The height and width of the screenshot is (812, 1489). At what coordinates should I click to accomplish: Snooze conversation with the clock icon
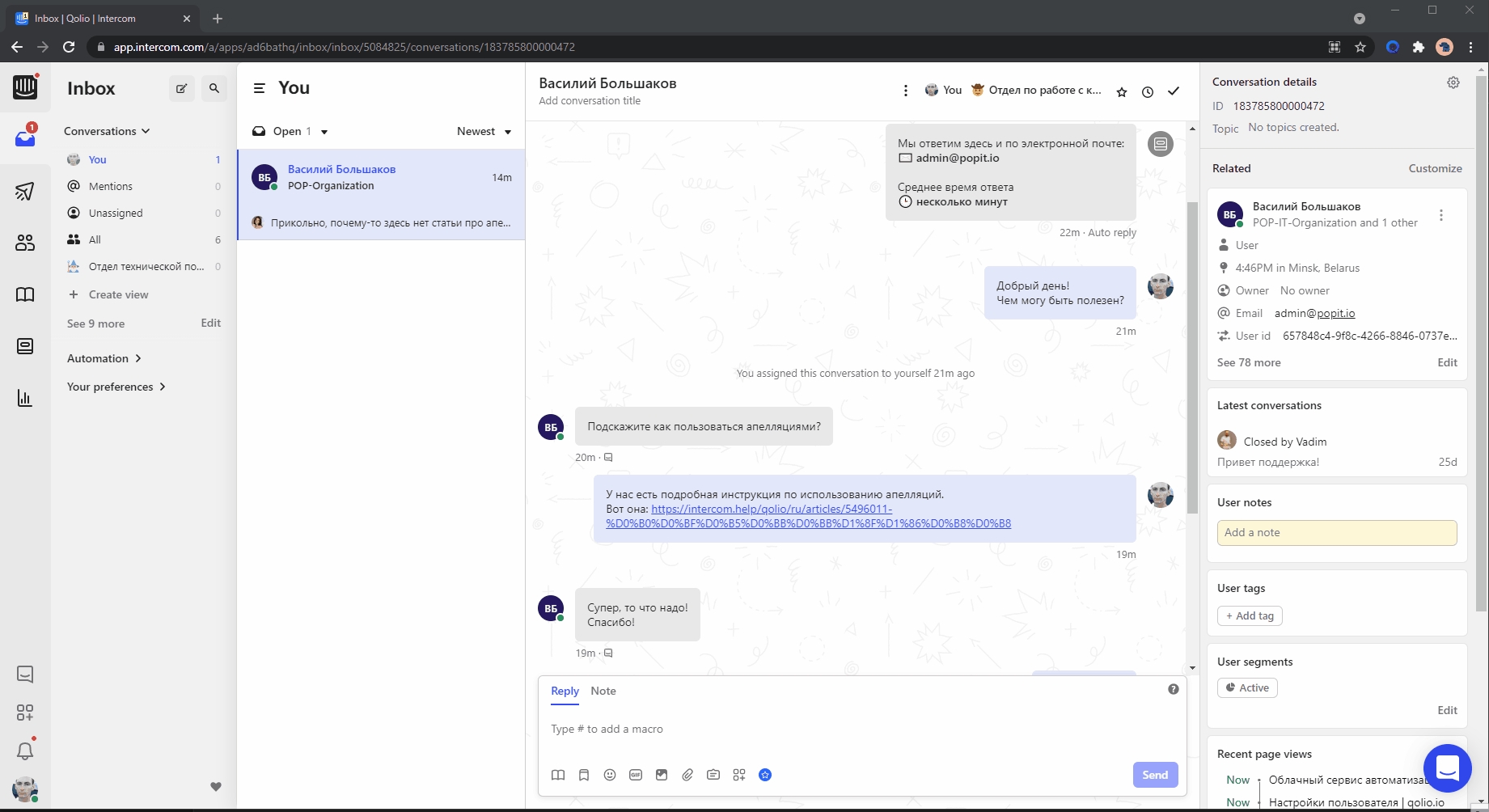point(1147,92)
